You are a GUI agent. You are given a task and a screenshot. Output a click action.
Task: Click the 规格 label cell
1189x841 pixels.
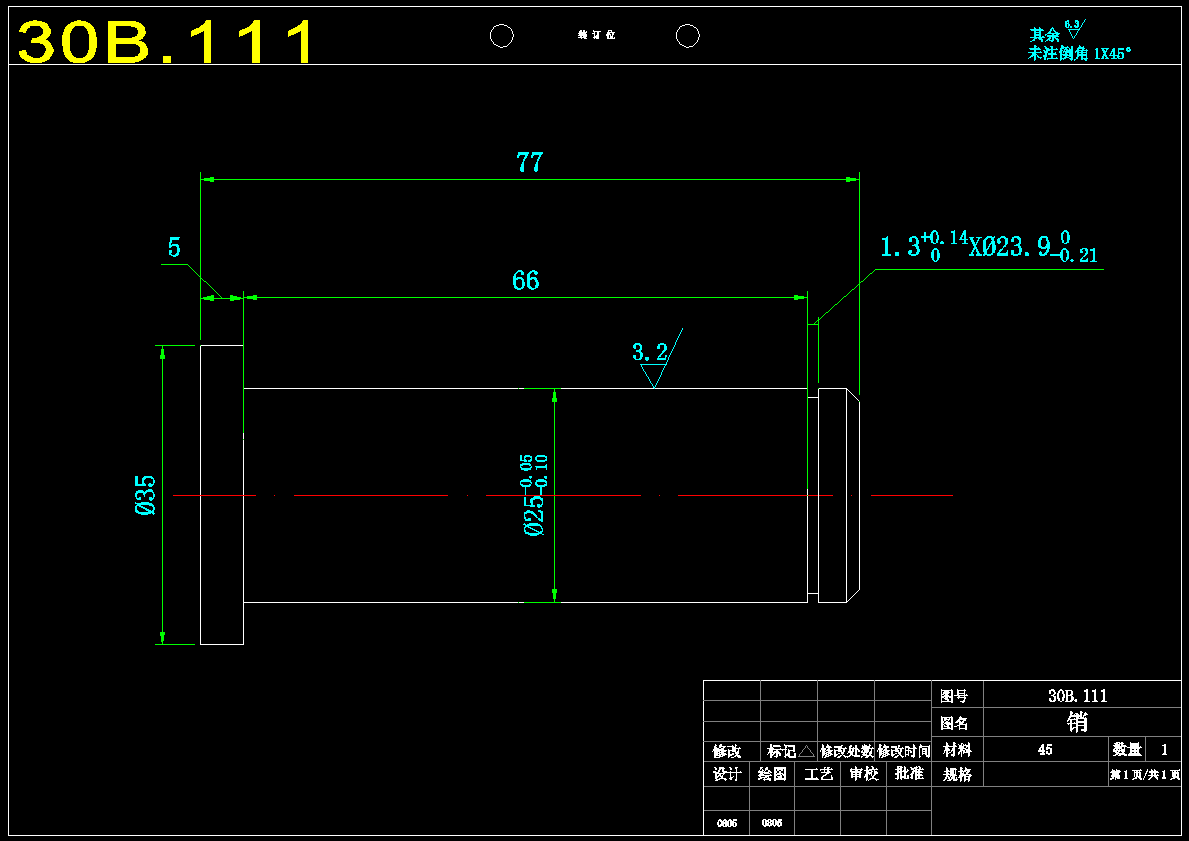tap(957, 775)
